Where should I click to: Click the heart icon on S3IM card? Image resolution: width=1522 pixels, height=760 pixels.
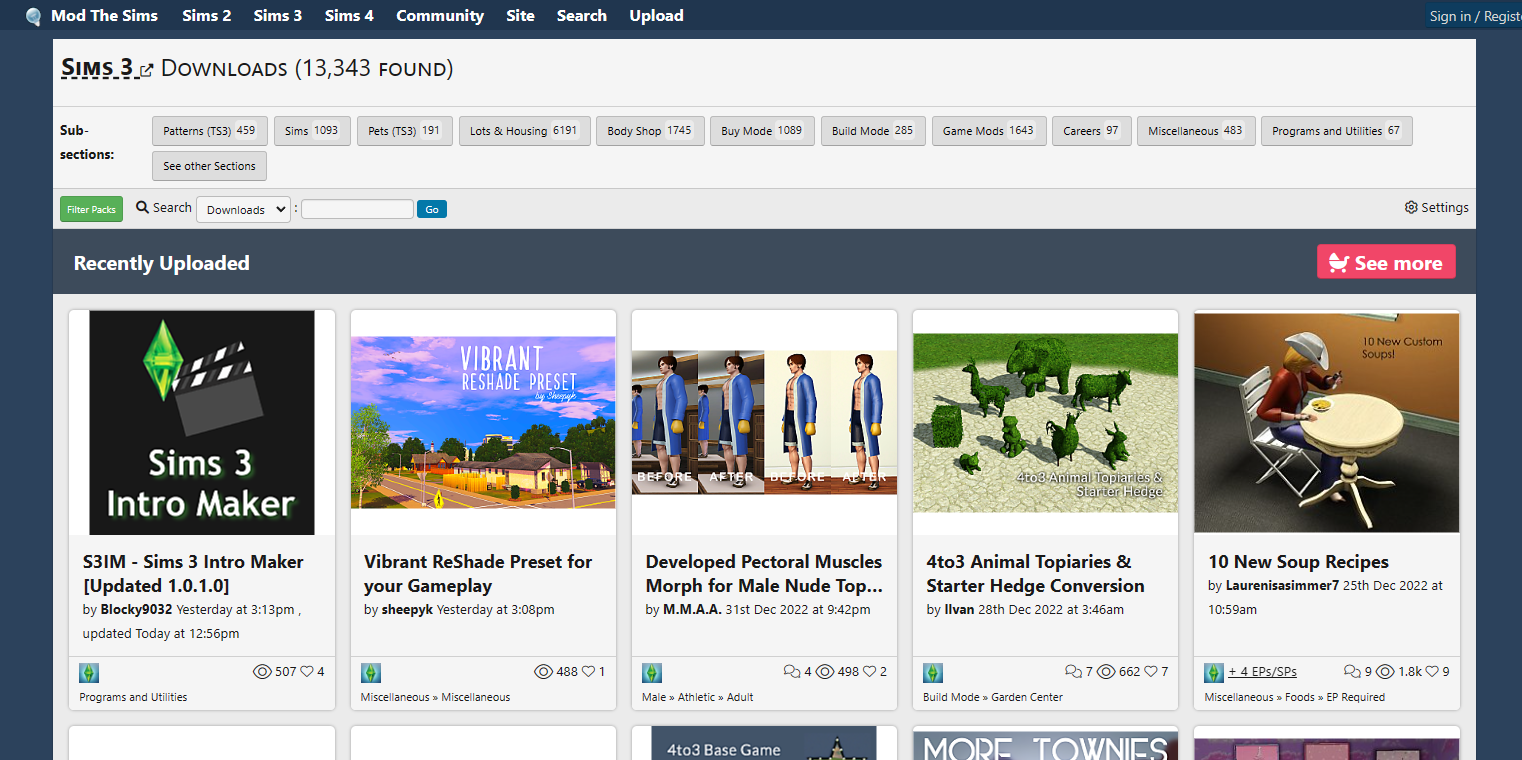pyautogui.click(x=307, y=672)
